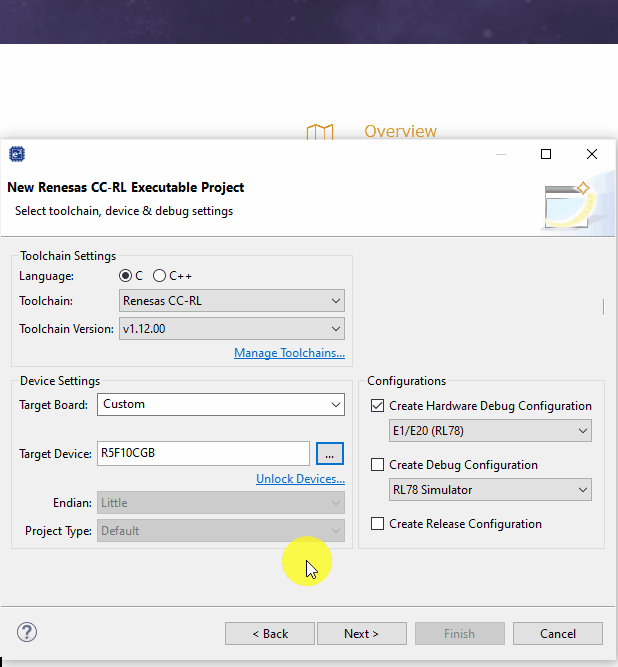Click the browse Target Device ellipsis button
The width and height of the screenshot is (618, 667).
(x=330, y=453)
